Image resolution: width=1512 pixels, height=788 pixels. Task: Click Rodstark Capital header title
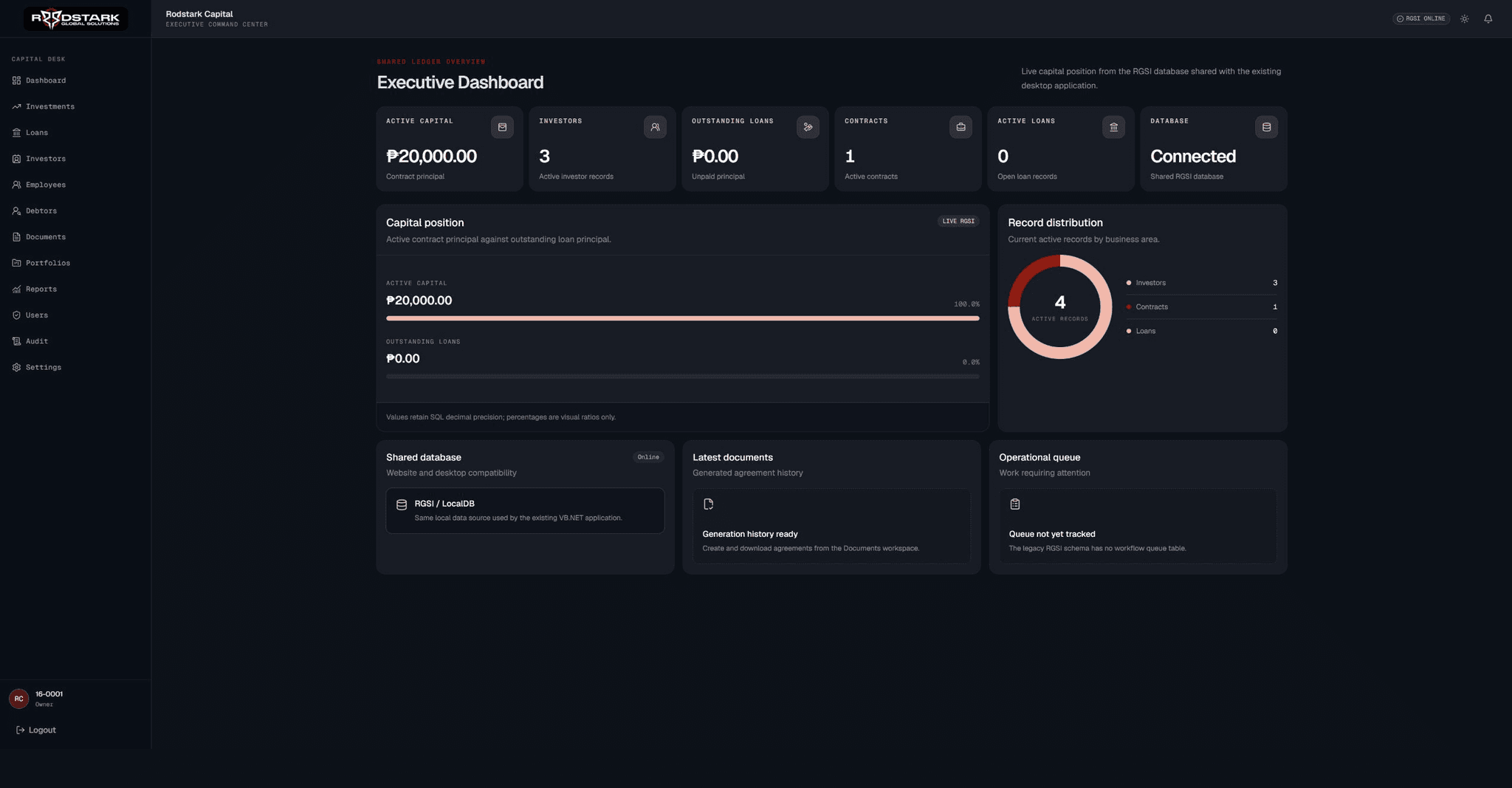tap(199, 14)
